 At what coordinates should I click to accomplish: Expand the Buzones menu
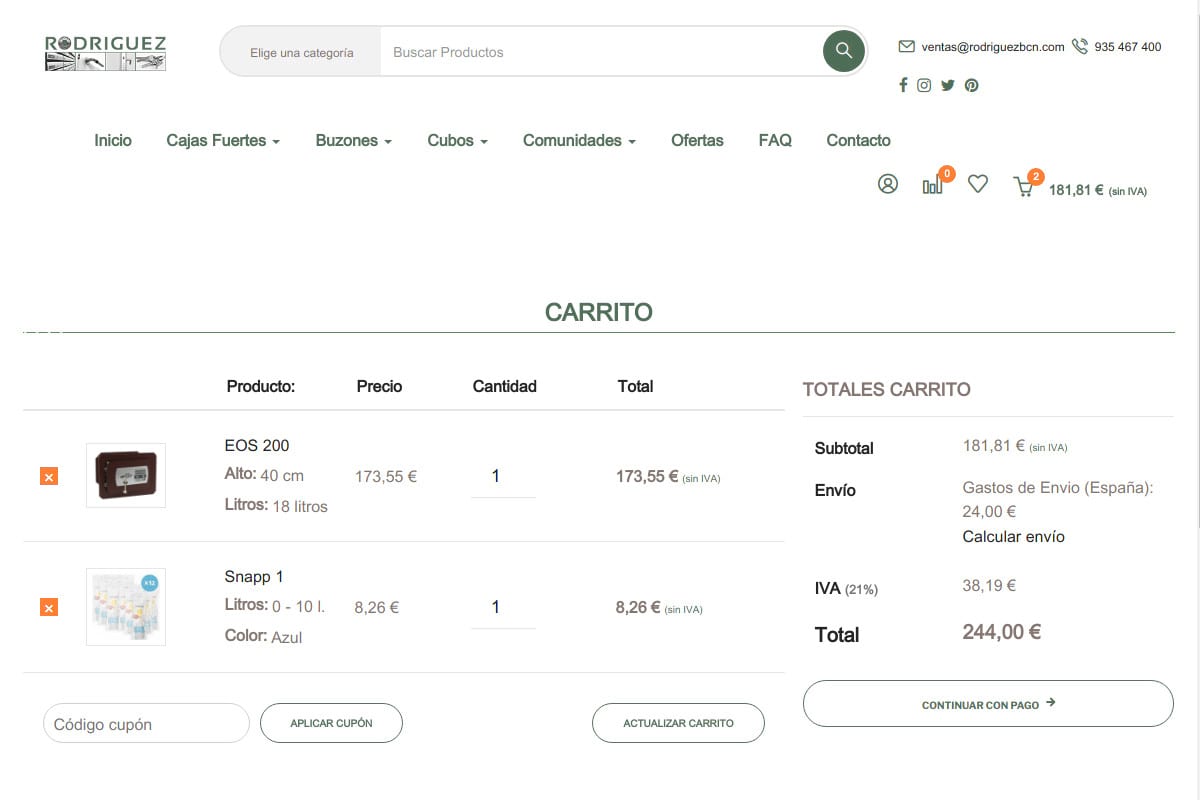(x=354, y=141)
